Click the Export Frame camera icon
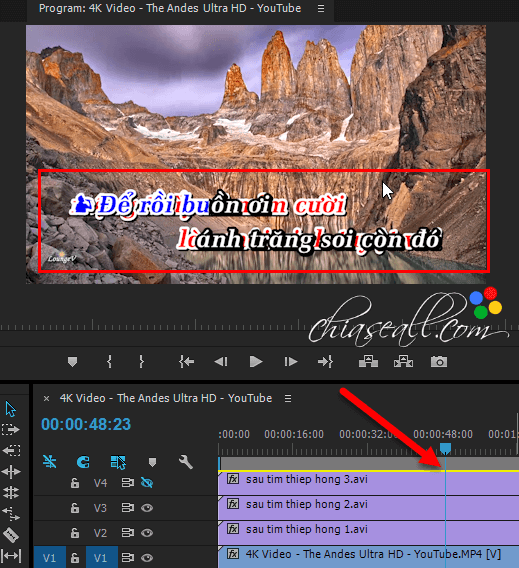The height and width of the screenshot is (568, 519). pos(439,362)
